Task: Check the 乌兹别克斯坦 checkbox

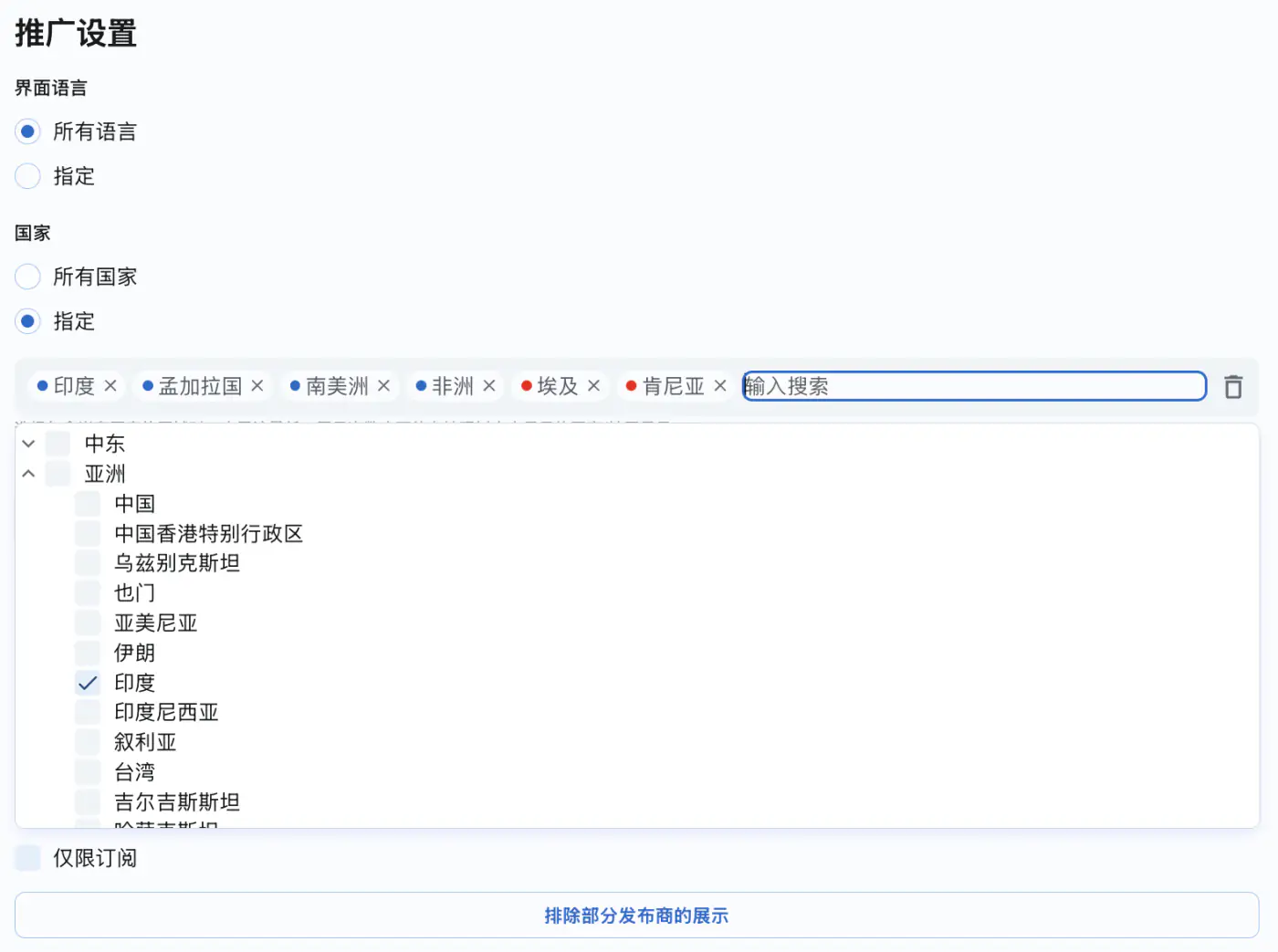Action: tap(88, 563)
